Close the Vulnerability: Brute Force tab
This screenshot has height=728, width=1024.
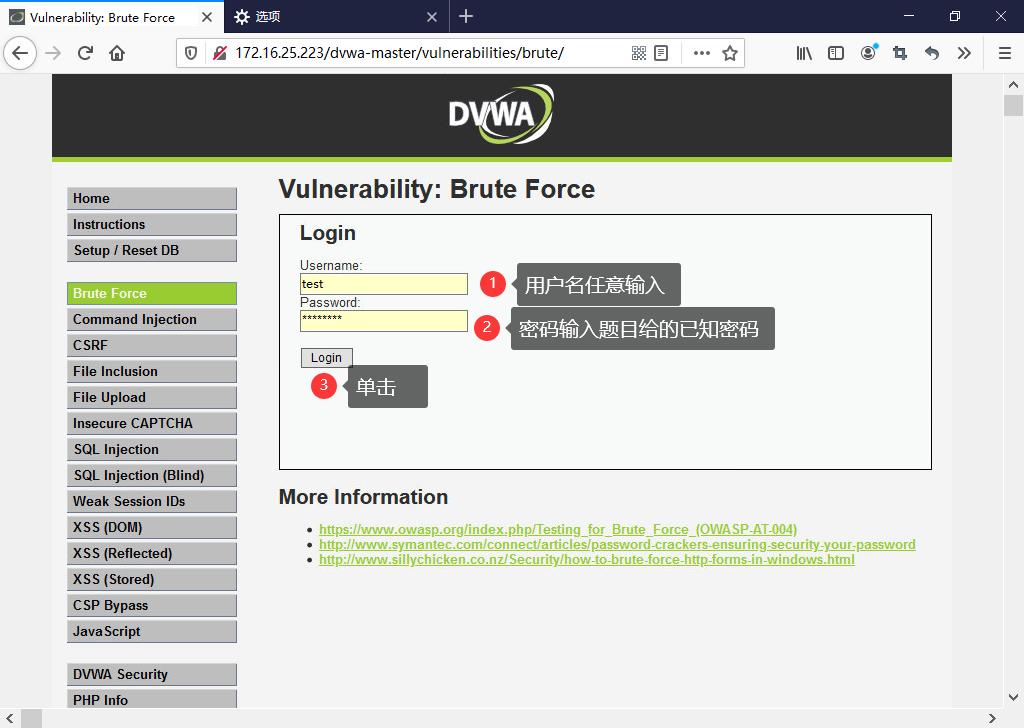point(207,17)
